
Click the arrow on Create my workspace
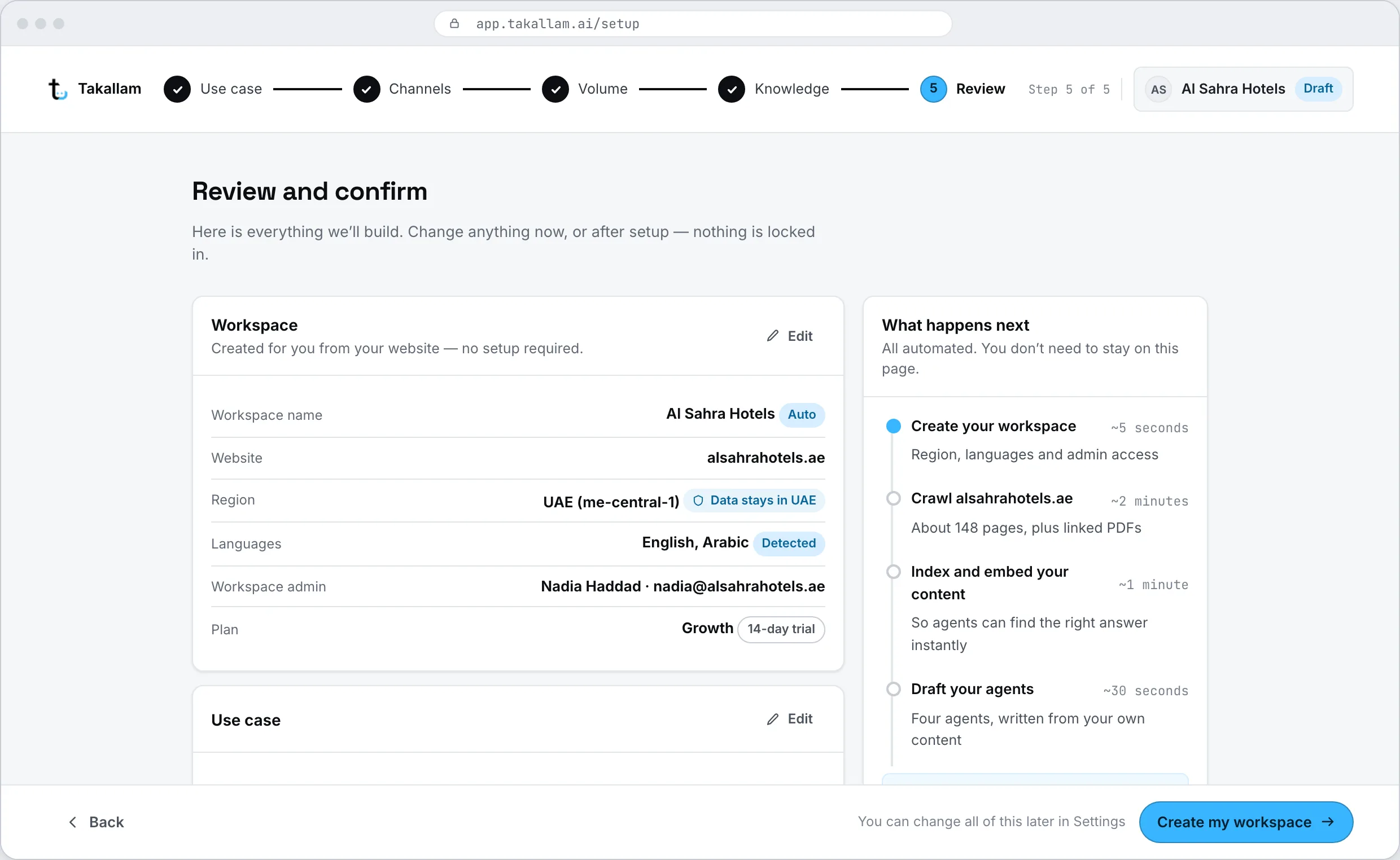tap(1328, 822)
